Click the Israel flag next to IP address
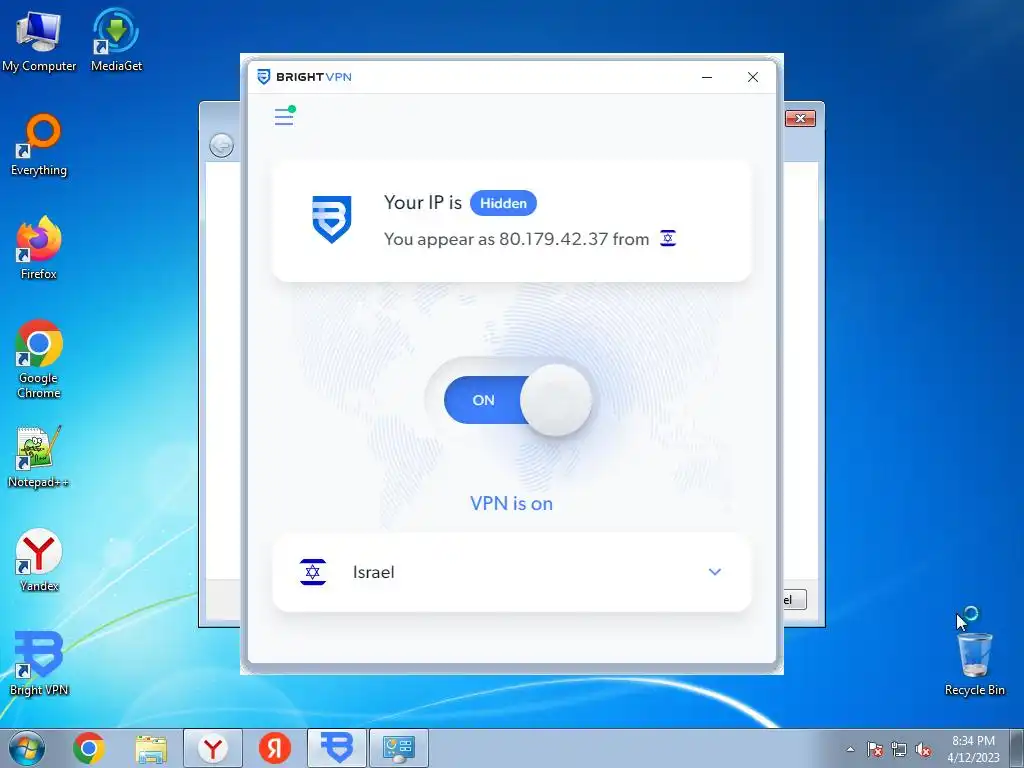Screen dimensions: 1024x768 click(x=667, y=238)
